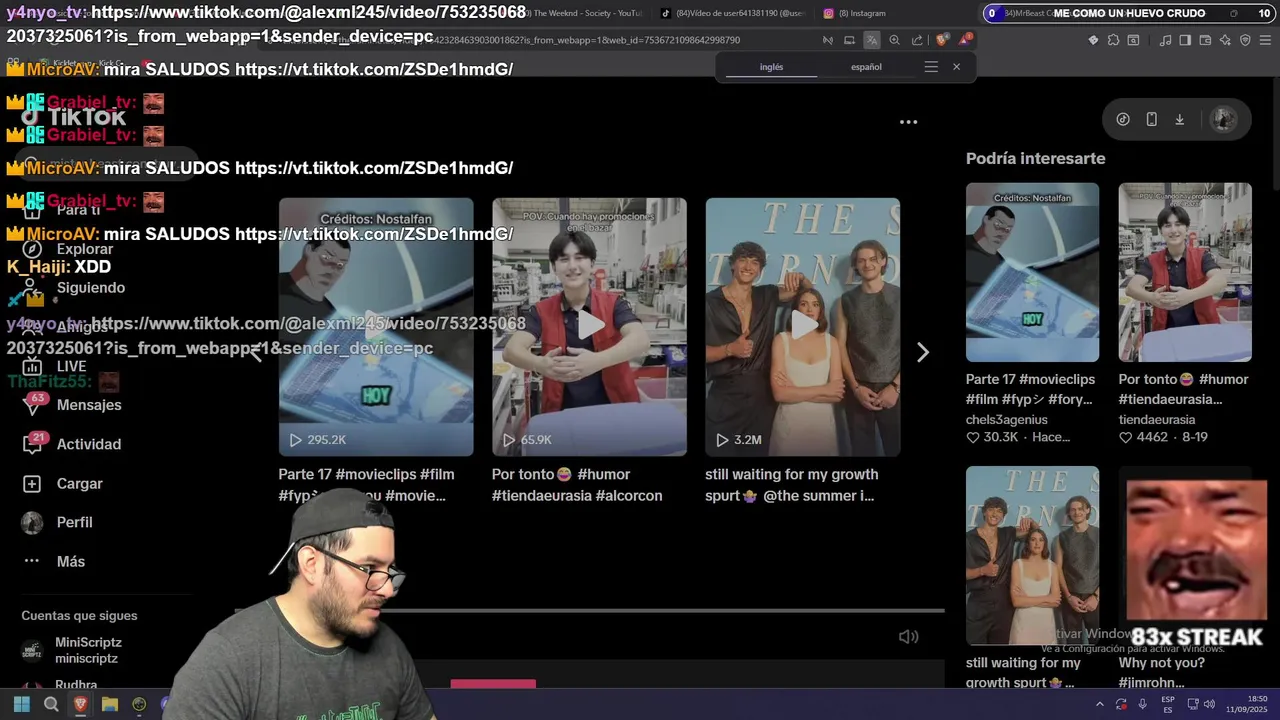Play the still waiting for my growth video

click(x=803, y=327)
